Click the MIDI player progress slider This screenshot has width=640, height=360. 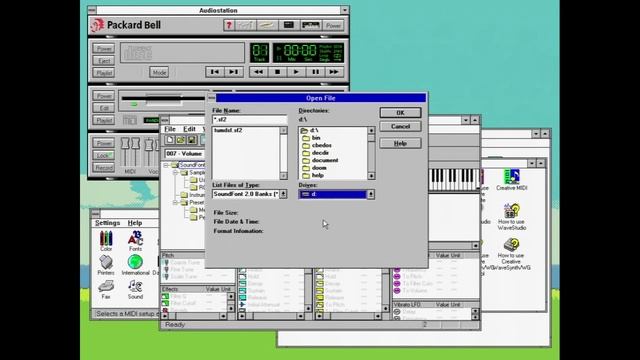pyautogui.click(x=163, y=98)
